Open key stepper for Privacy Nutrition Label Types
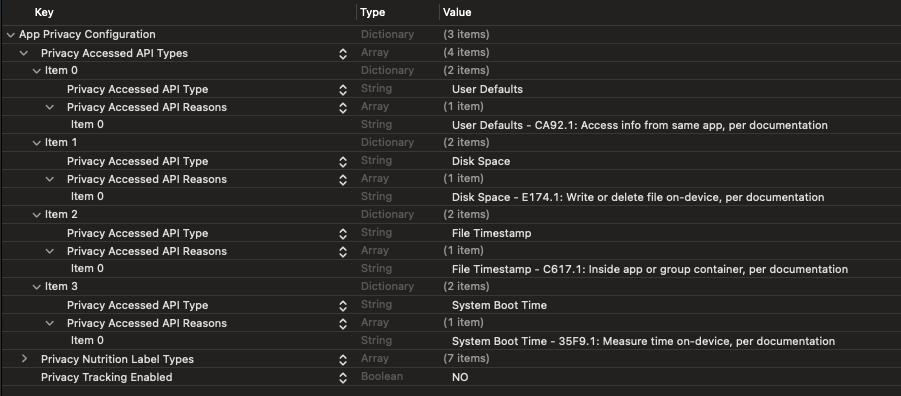The width and height of the screenshot is (901, 396). pos(343,360)
